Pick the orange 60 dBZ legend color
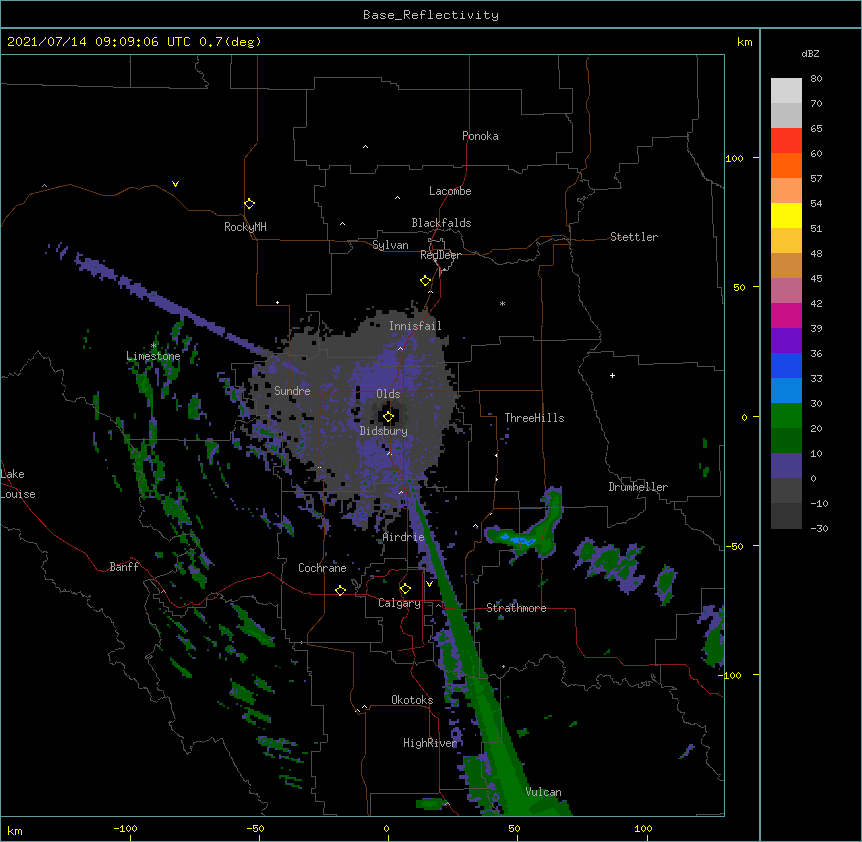This screenshot has width=862, height=842. pyautogui.click(x=786, y=165)
